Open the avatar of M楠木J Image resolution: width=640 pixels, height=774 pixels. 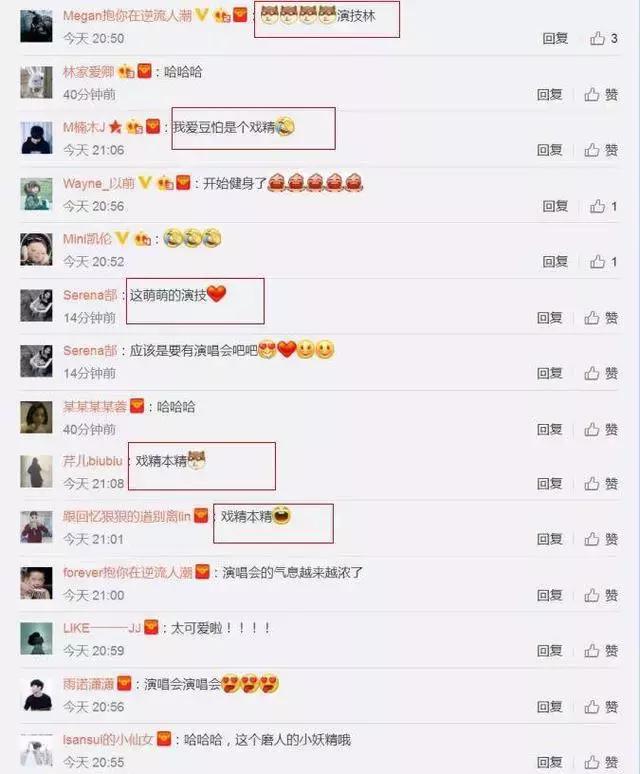click(x=37, y=138)
